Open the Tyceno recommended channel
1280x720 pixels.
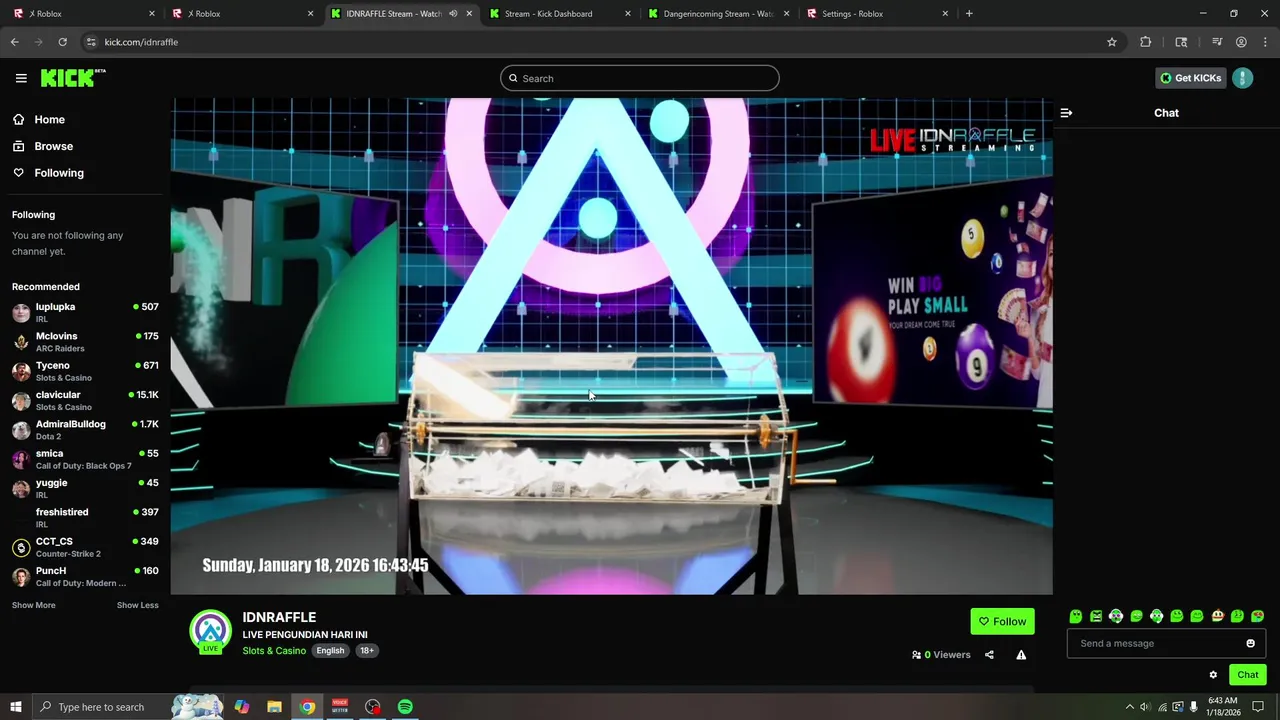pyautogui.click(x=85, y=371)
